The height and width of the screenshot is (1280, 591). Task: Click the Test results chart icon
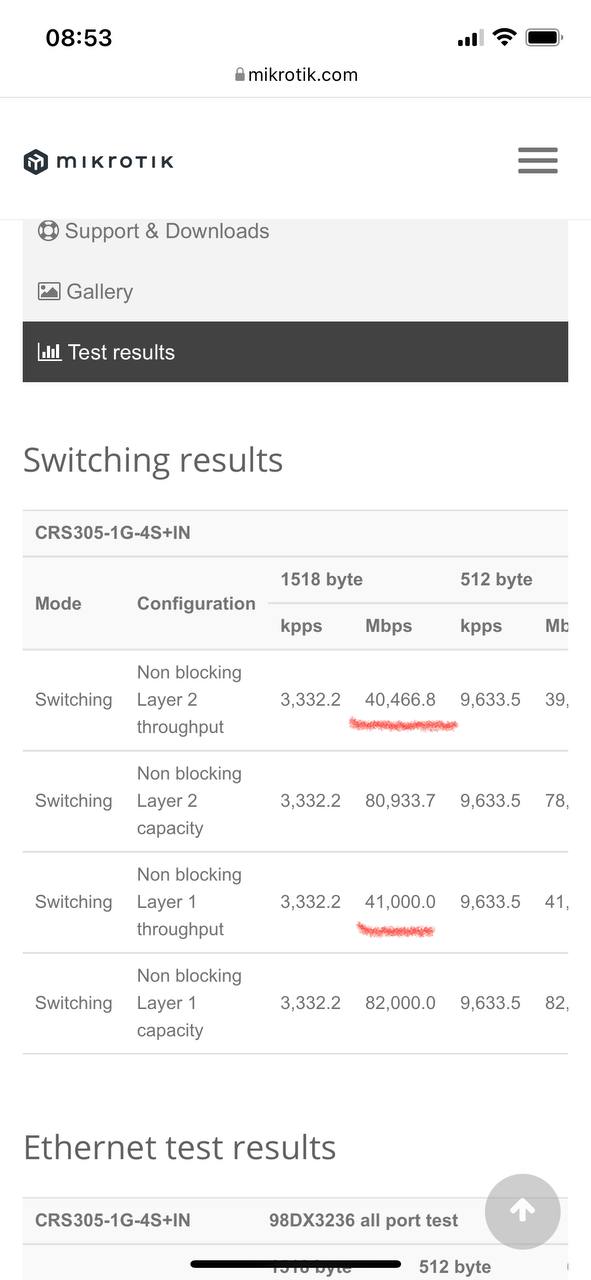49,352
